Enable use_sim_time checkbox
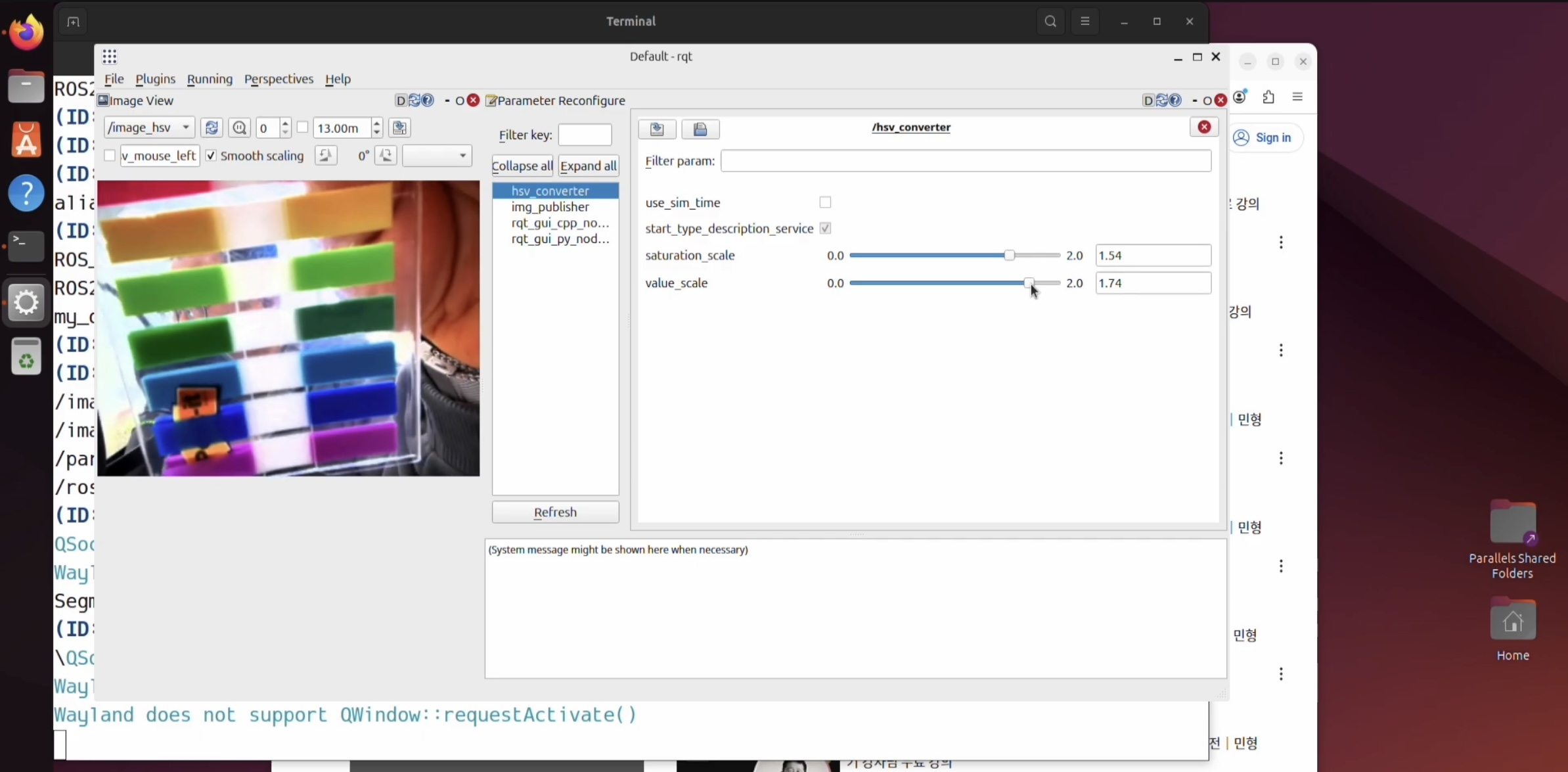The width and height of the screenshot is (1568, 772). [x=825, y=202]
